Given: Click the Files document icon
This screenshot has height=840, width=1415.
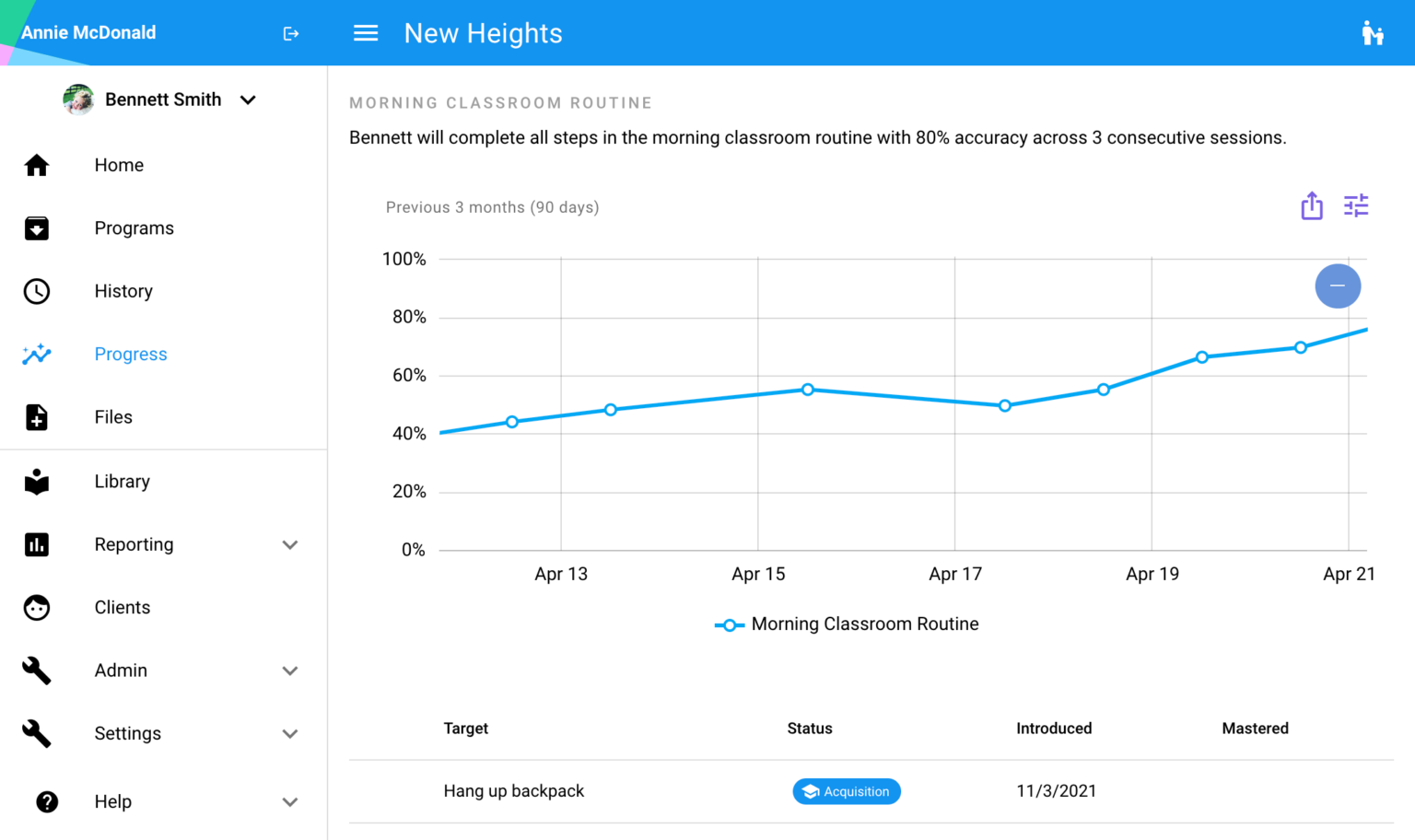Looking at the screenshot, I should pyautogui.click(x=37, y=417).
